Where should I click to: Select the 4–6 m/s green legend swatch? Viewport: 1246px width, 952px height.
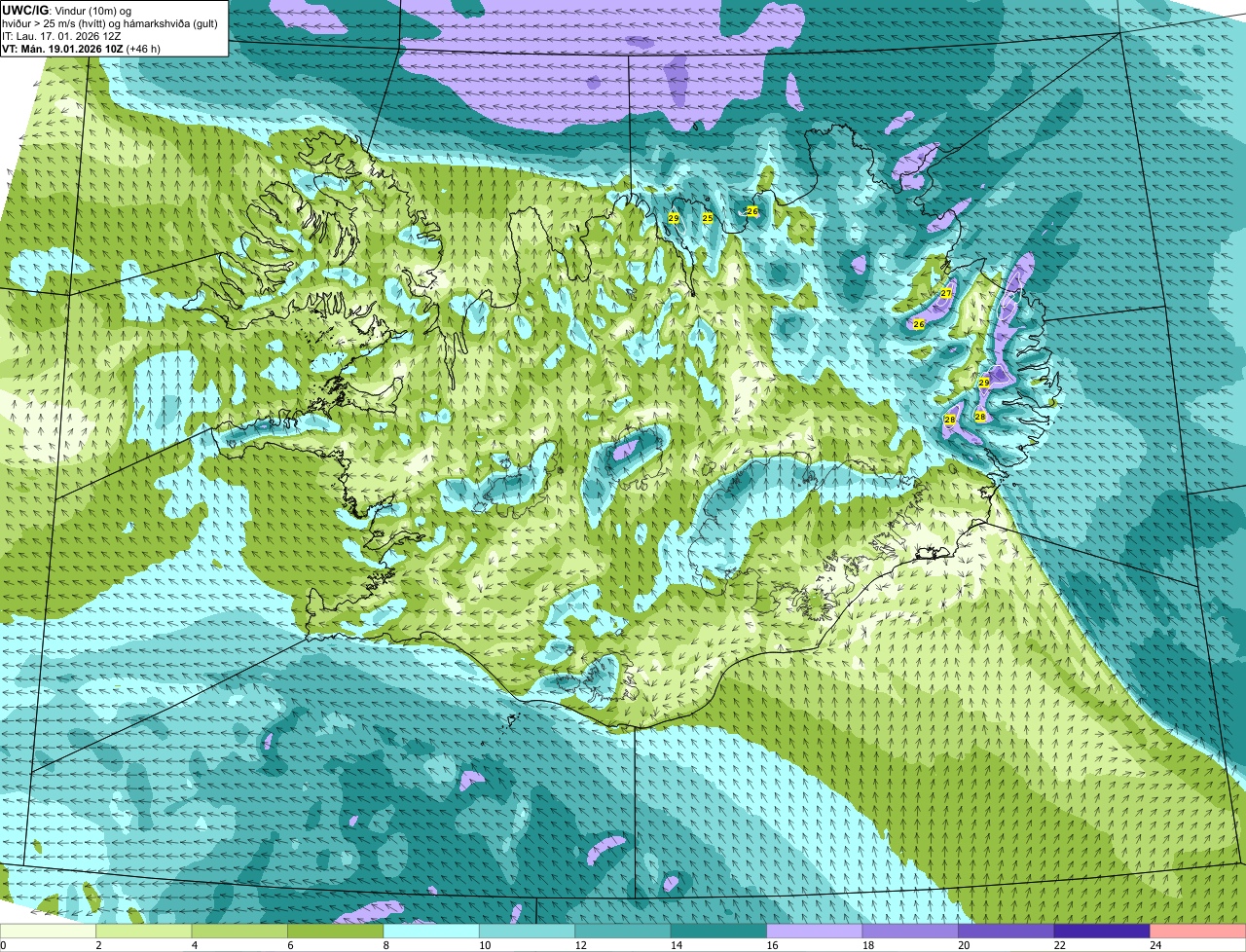pos(239,931)
